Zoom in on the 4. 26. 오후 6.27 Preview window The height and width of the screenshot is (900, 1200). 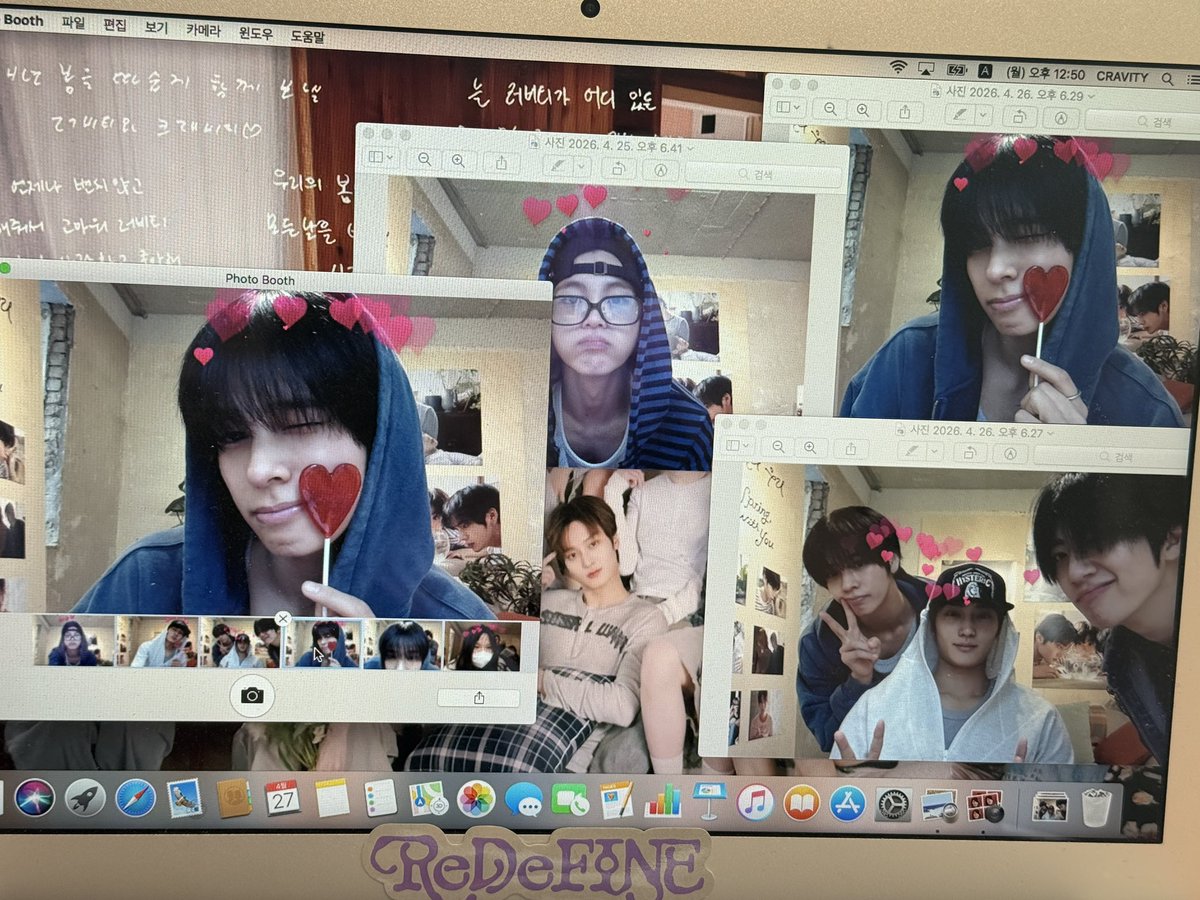point(810,448)
